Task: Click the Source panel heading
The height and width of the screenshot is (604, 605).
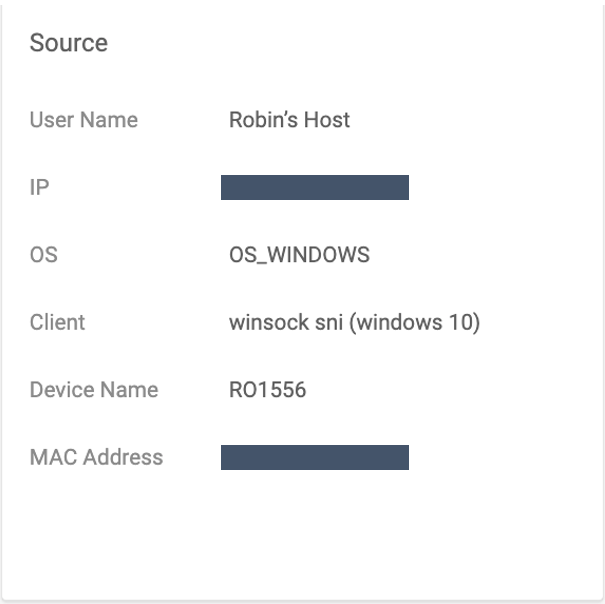Action: (68, 43)
